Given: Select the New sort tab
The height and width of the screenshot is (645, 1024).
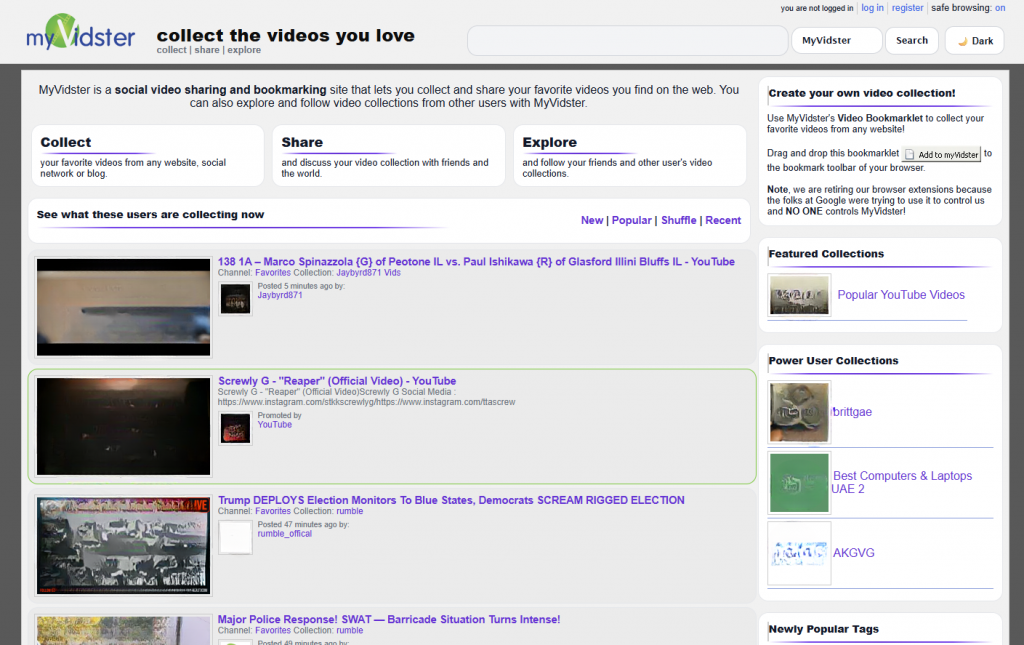Looking at the screenshot, I should (592, 221).
